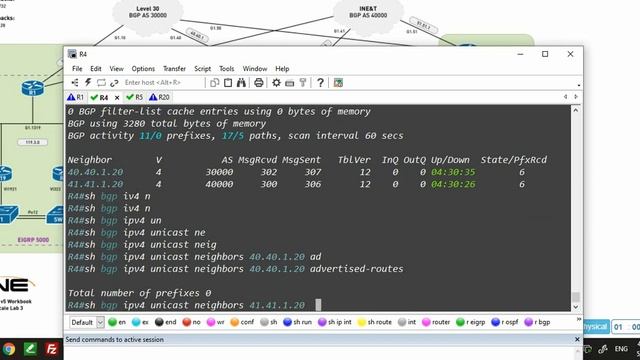This screenshot has width=640, height=360.
Task: Click the Connect in Tab icon
Action: pos(101,83)
